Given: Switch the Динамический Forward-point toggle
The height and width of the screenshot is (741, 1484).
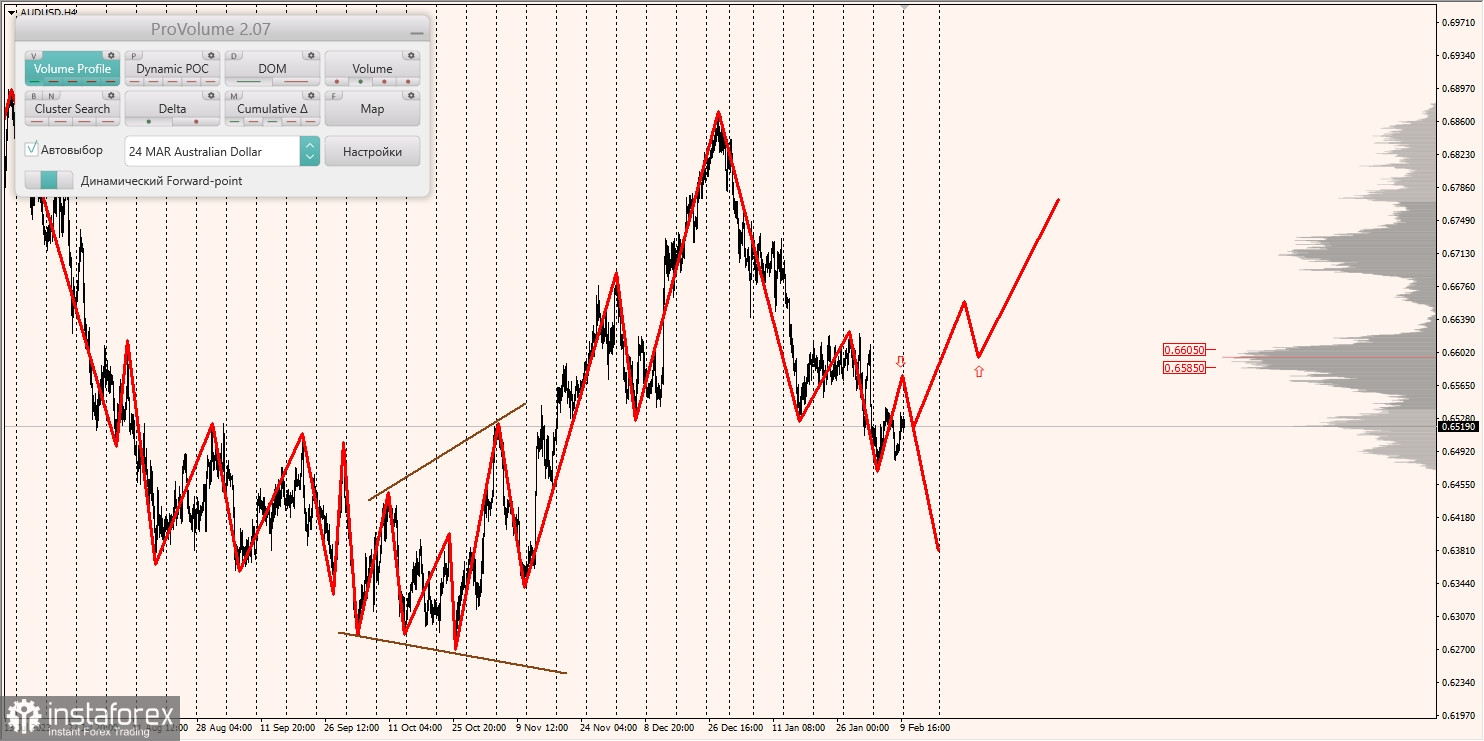Looking at the screenshot, I should pyautogui.click(x=49, y=180).
